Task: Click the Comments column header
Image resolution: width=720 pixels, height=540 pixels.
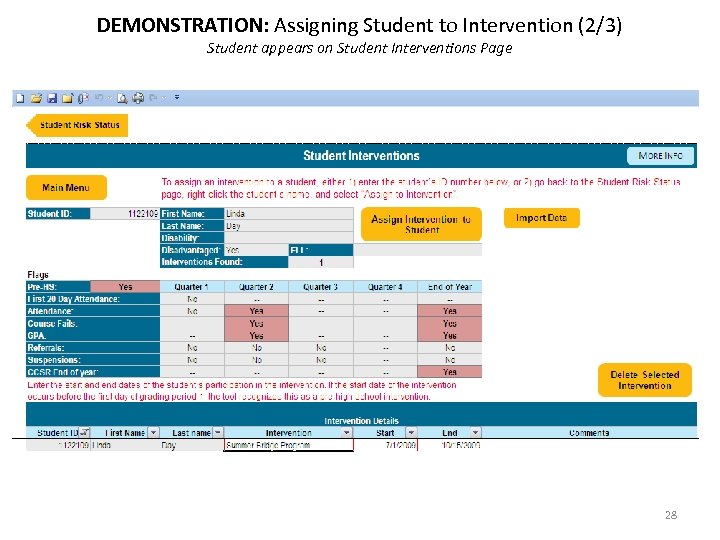Action: [x=589, y=433]
